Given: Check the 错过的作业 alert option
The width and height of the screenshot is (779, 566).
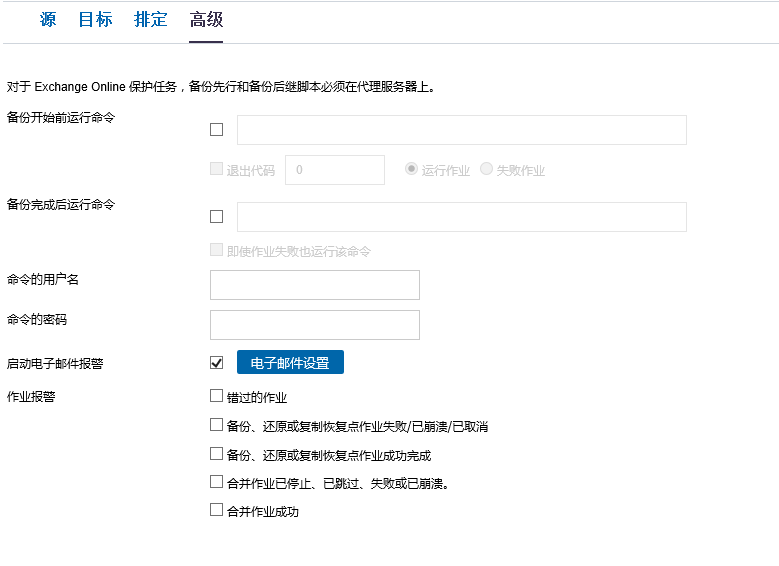Looking at the screenshot, I should [217, 396].
